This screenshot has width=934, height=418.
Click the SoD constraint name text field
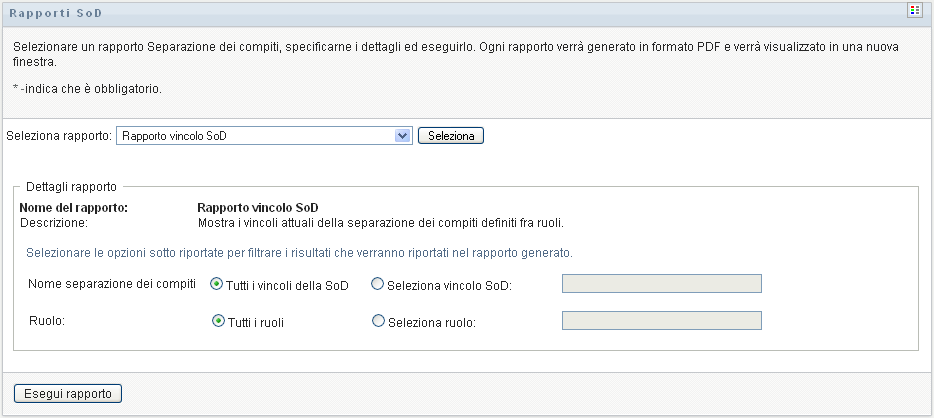[x=662, y=284]
